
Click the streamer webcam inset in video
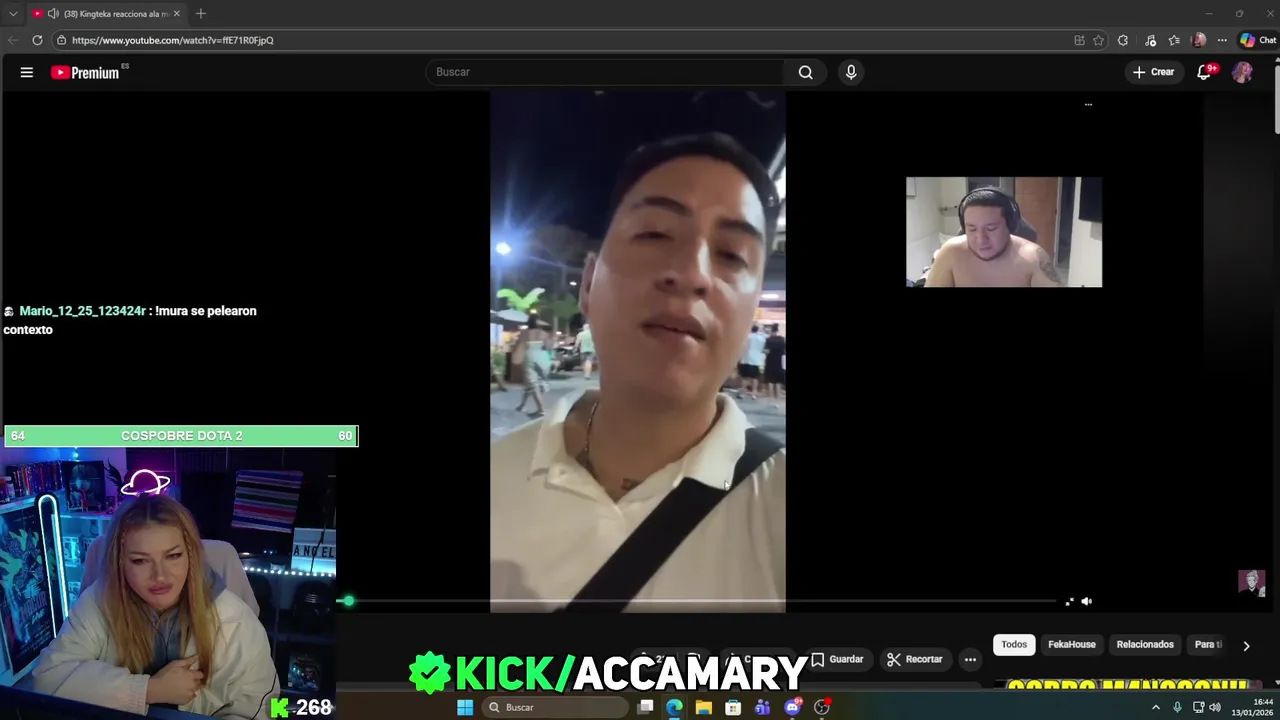tap(1004, 232)
